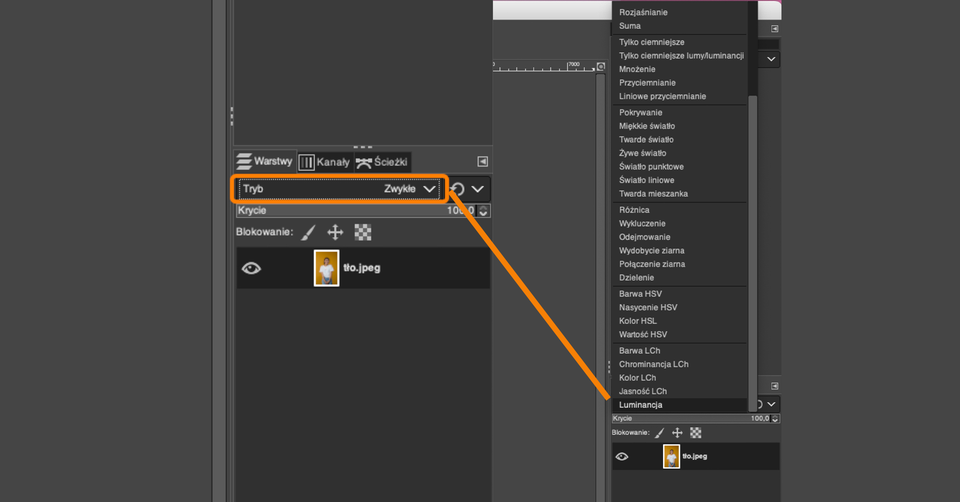This screenshot has width=960, height=502.
Task: Expand the chevron right of the reset mode icon
Action: click(x=478, y=189)
